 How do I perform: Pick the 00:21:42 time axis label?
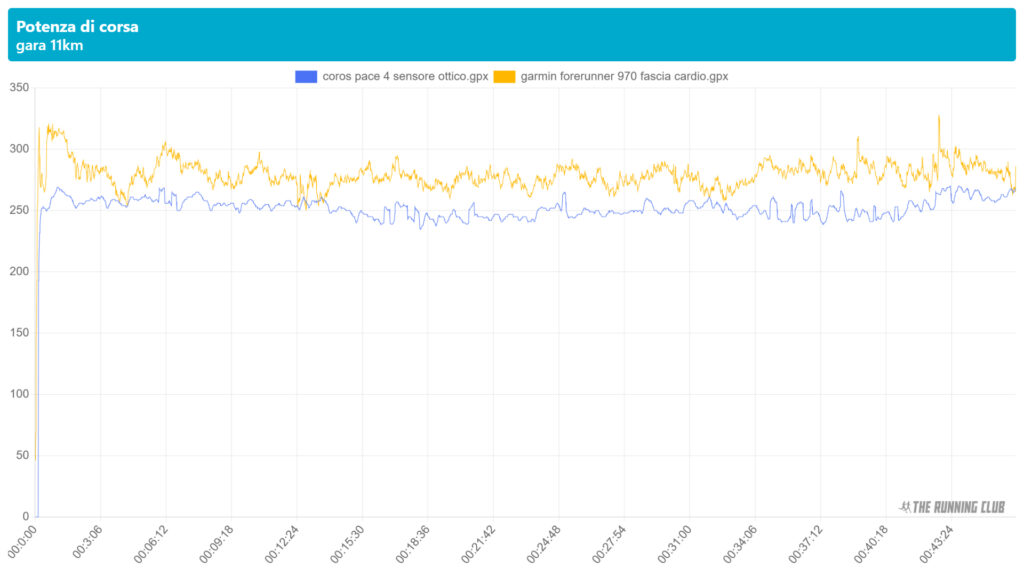[478, 543]
